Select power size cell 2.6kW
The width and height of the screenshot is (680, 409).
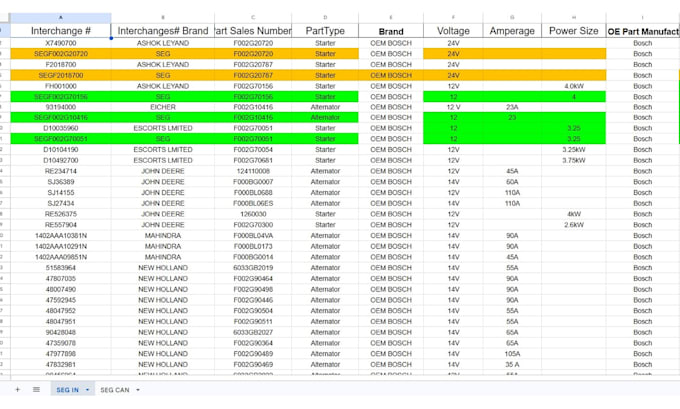574,225
